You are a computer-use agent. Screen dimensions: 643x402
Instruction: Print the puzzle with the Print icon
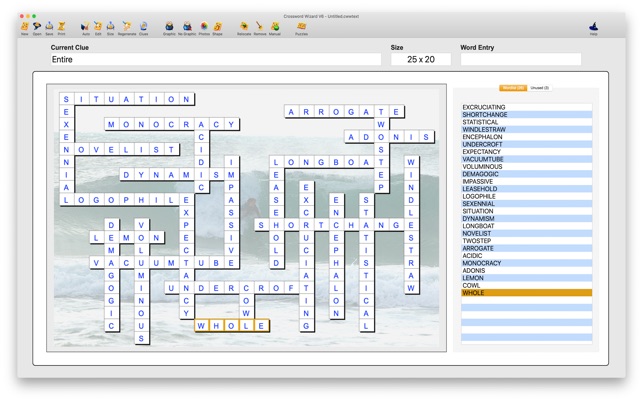tap(61, 26)
